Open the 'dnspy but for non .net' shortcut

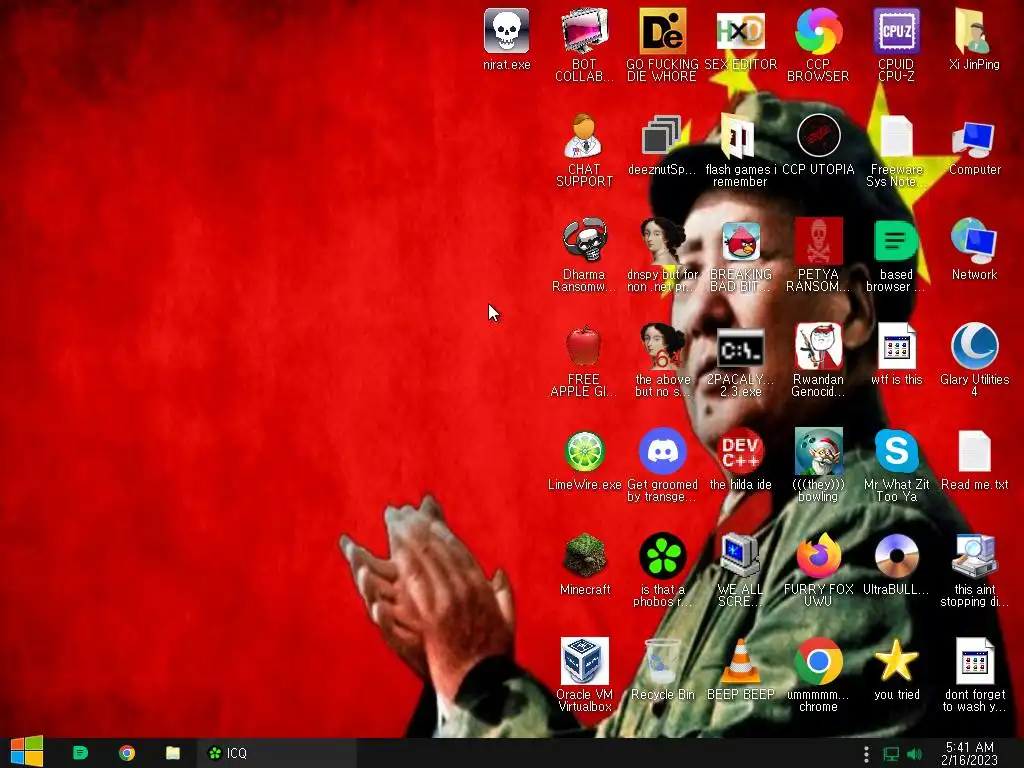662,241
